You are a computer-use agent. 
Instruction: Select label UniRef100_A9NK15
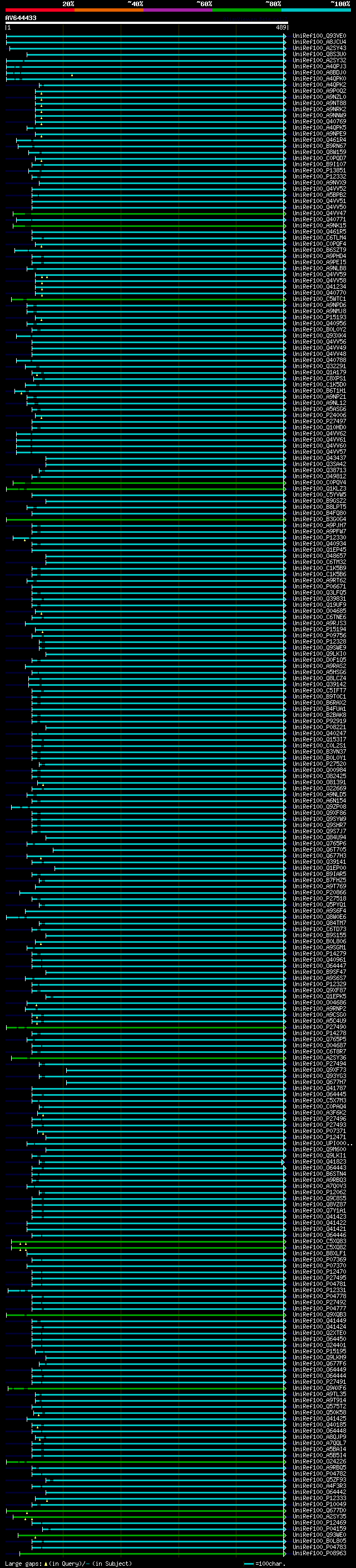coord(319,226)
